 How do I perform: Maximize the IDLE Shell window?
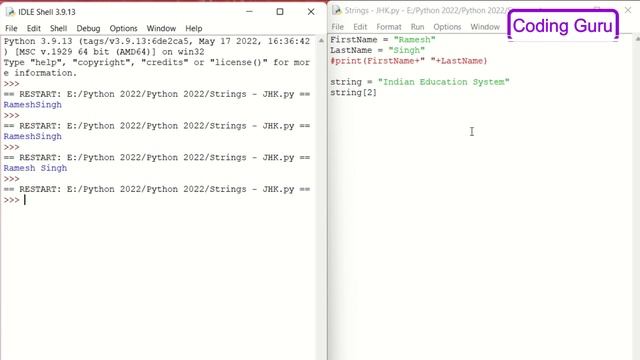point(280,12)
